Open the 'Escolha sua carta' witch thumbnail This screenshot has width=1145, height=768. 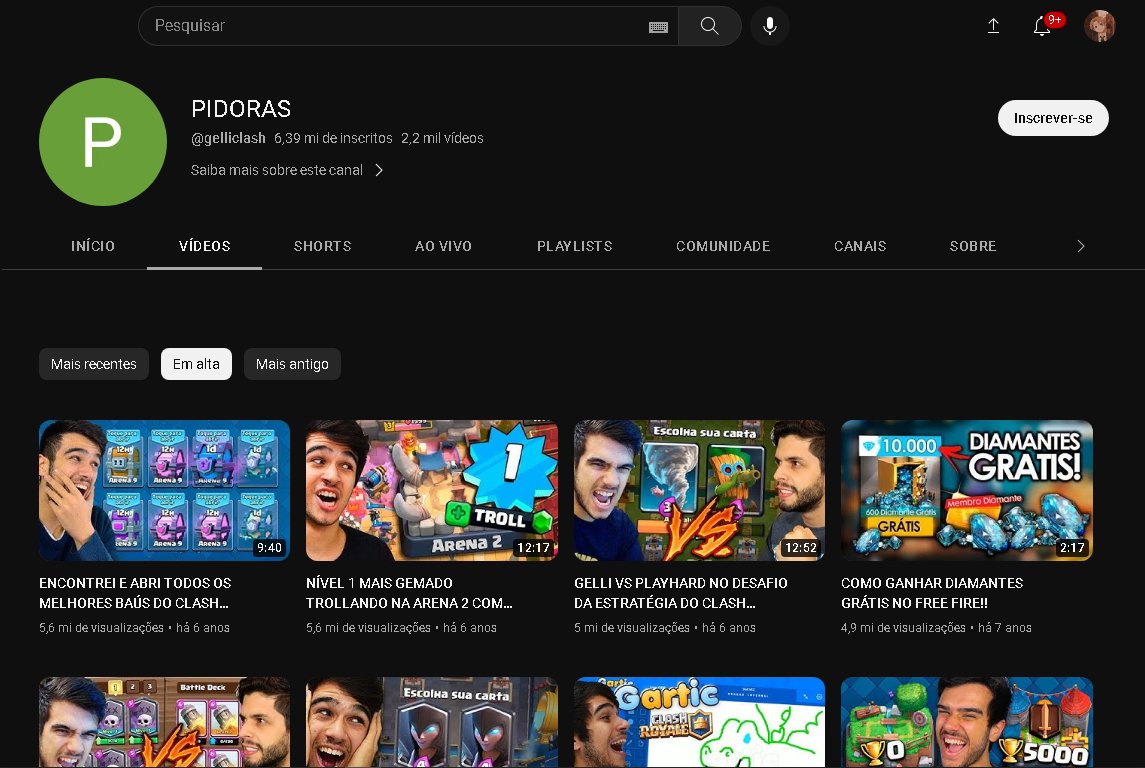point(432,722)
